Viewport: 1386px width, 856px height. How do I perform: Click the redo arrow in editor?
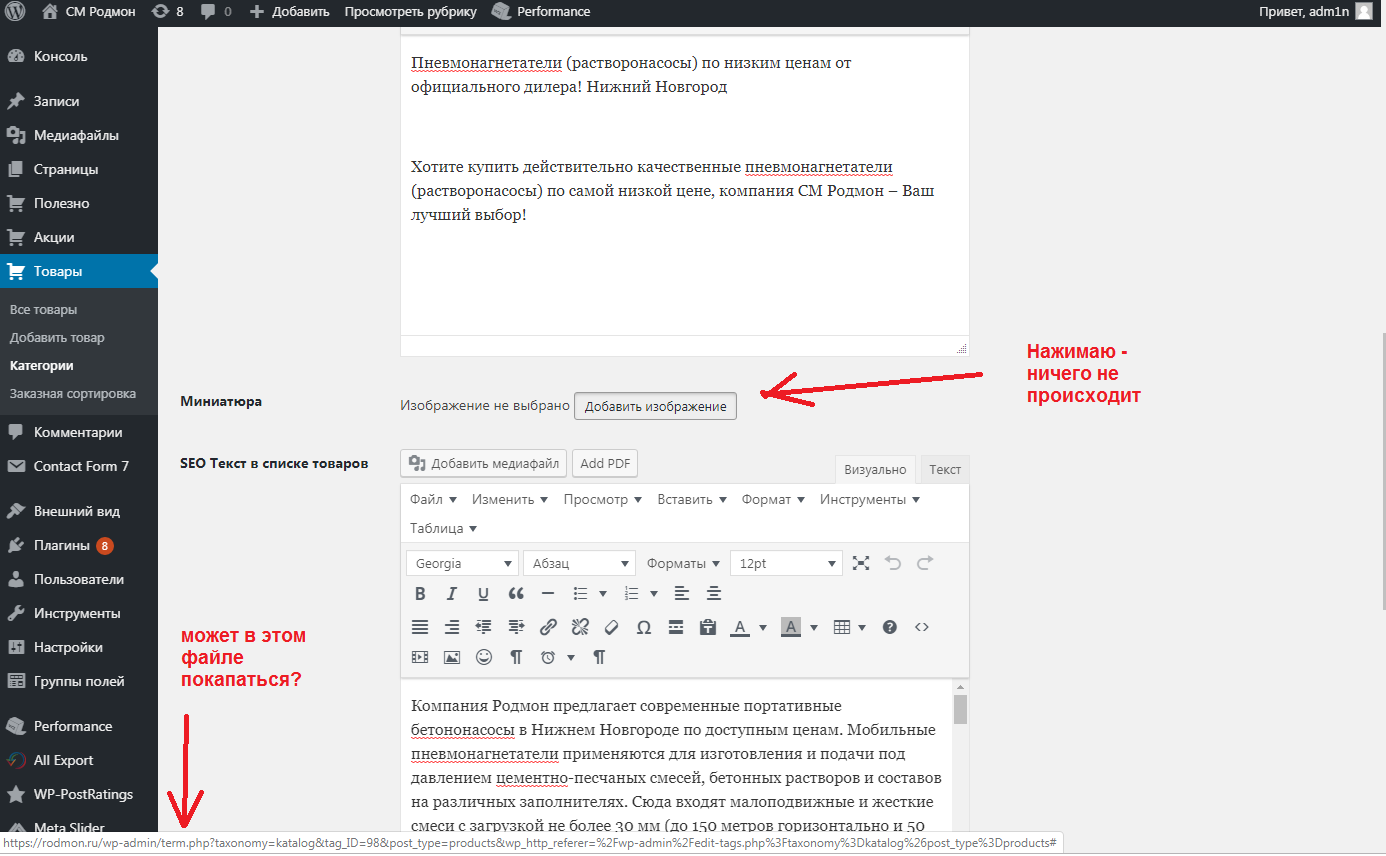(x=925, y=563)
